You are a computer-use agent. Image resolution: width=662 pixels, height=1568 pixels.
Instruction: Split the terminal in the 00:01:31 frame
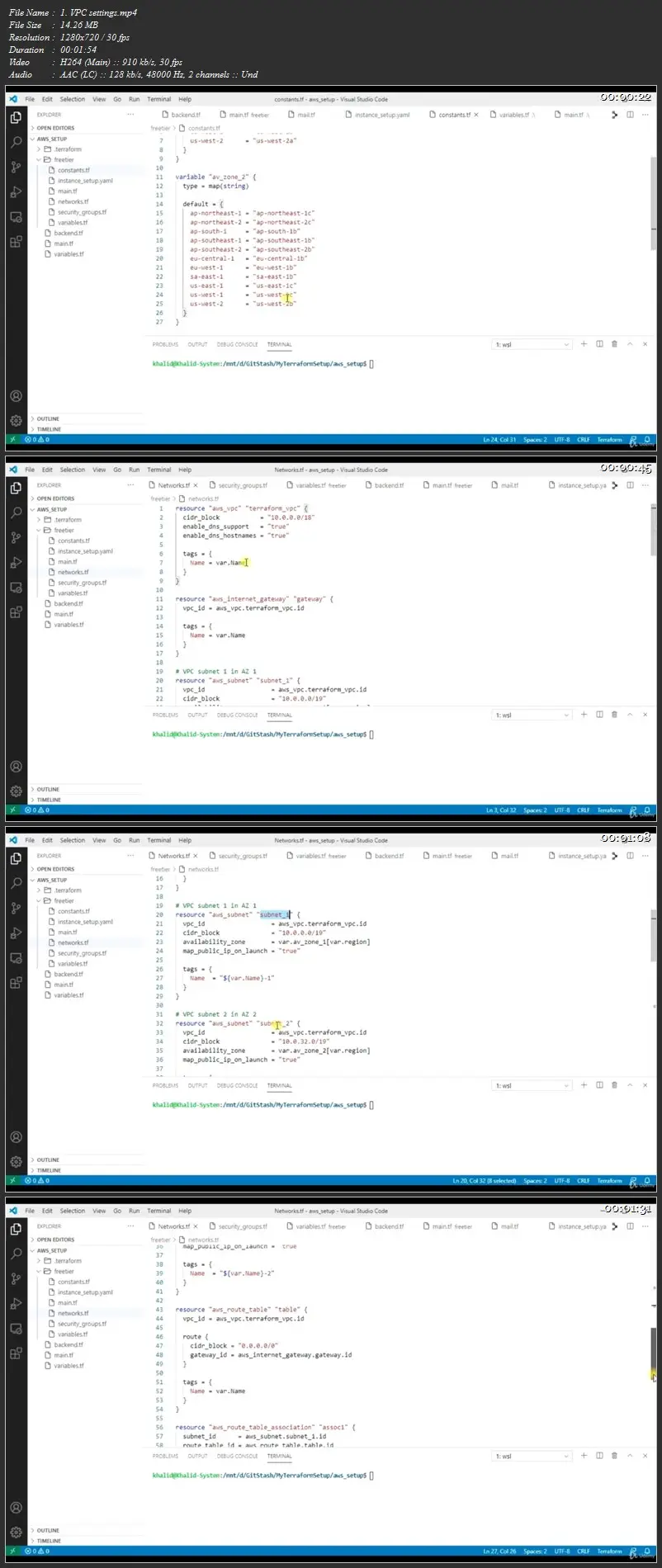tap(599, 1456)
